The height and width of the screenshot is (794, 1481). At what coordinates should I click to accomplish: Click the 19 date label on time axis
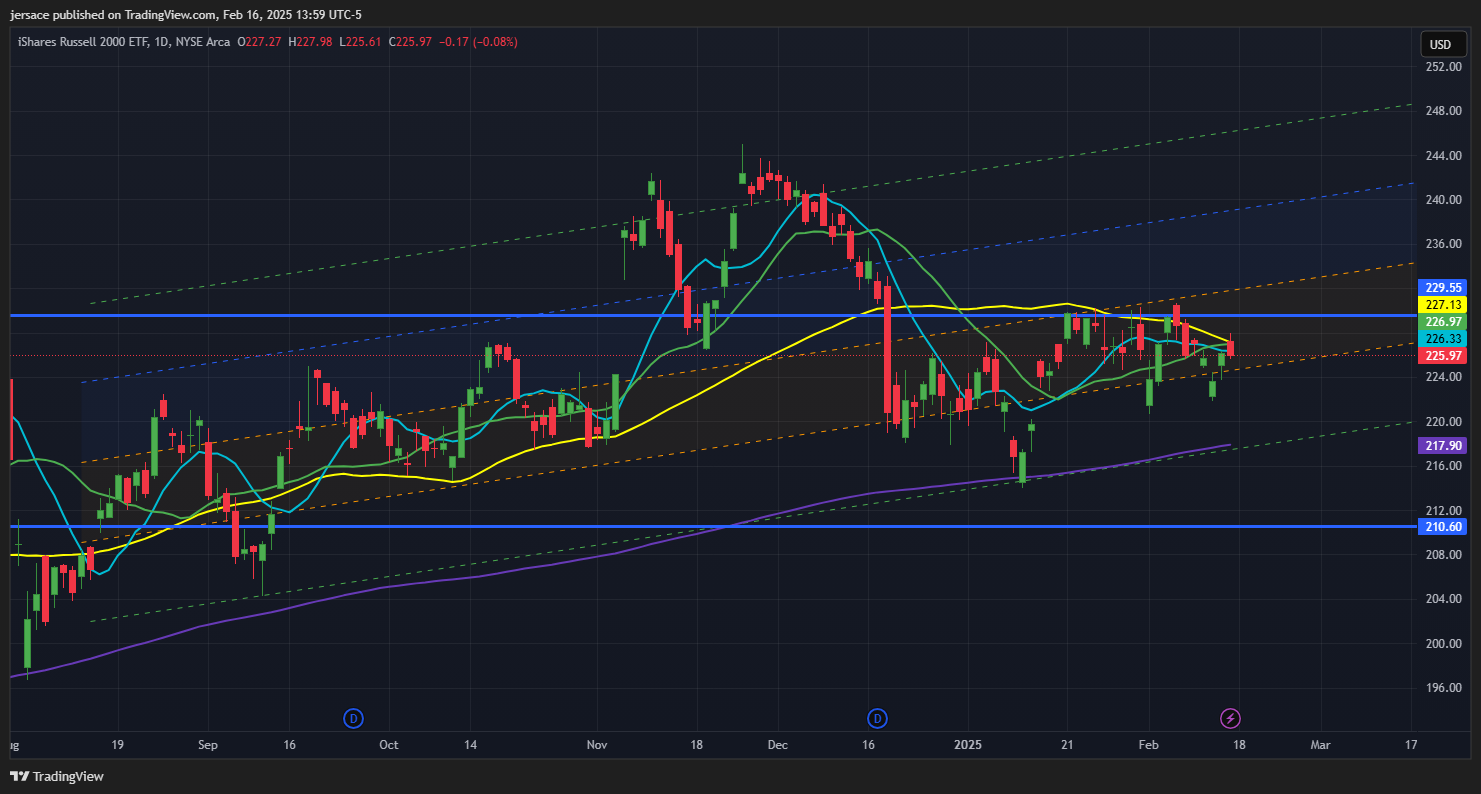click(x=117, y=745)
